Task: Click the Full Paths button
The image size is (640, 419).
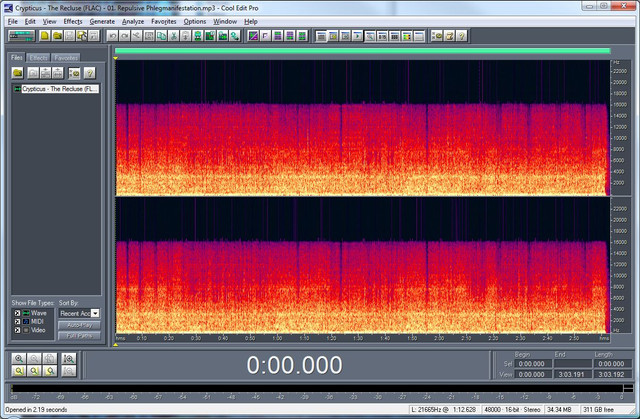Action: point(79,336)
